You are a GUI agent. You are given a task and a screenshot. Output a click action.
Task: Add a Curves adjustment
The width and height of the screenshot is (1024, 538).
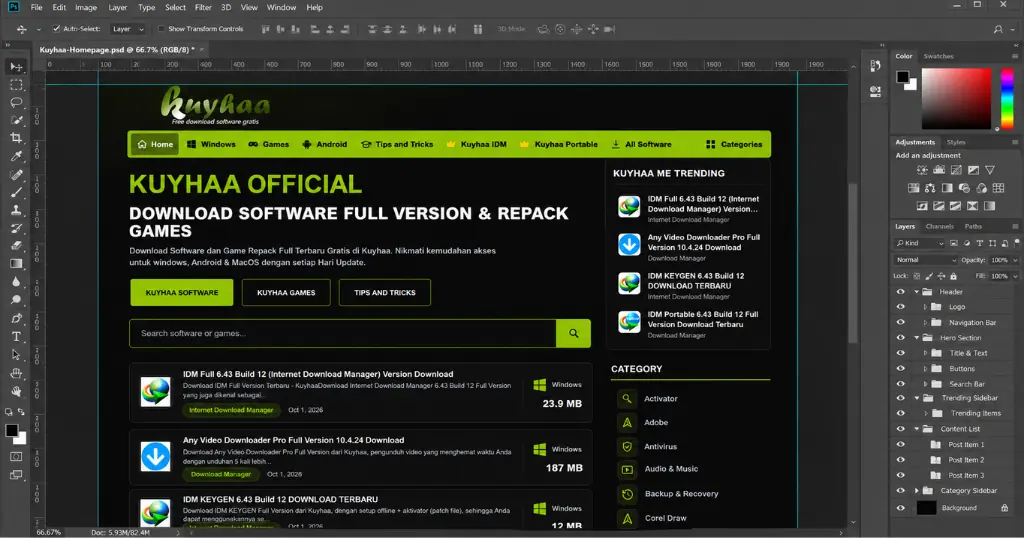point(956,170)
